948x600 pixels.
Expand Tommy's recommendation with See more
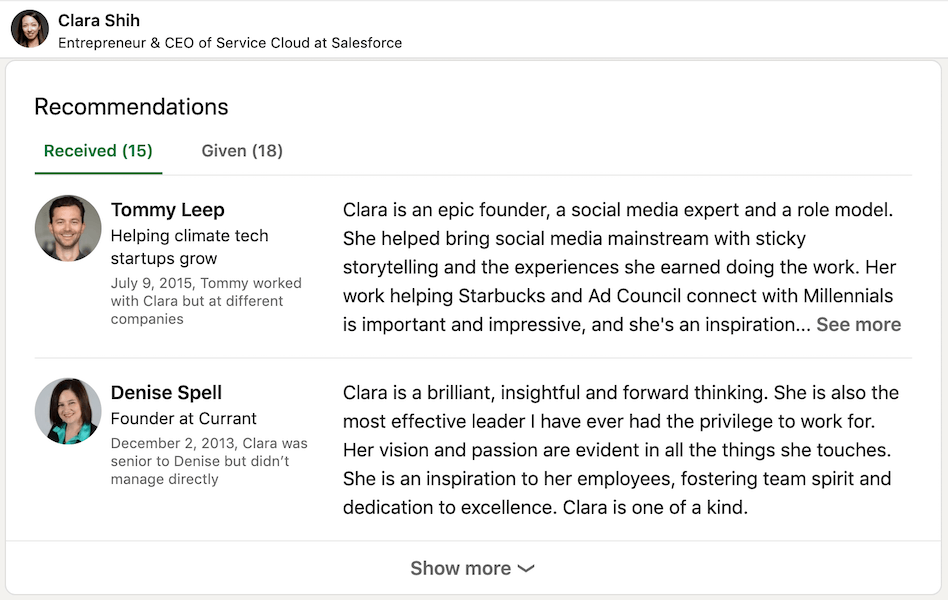859,324
